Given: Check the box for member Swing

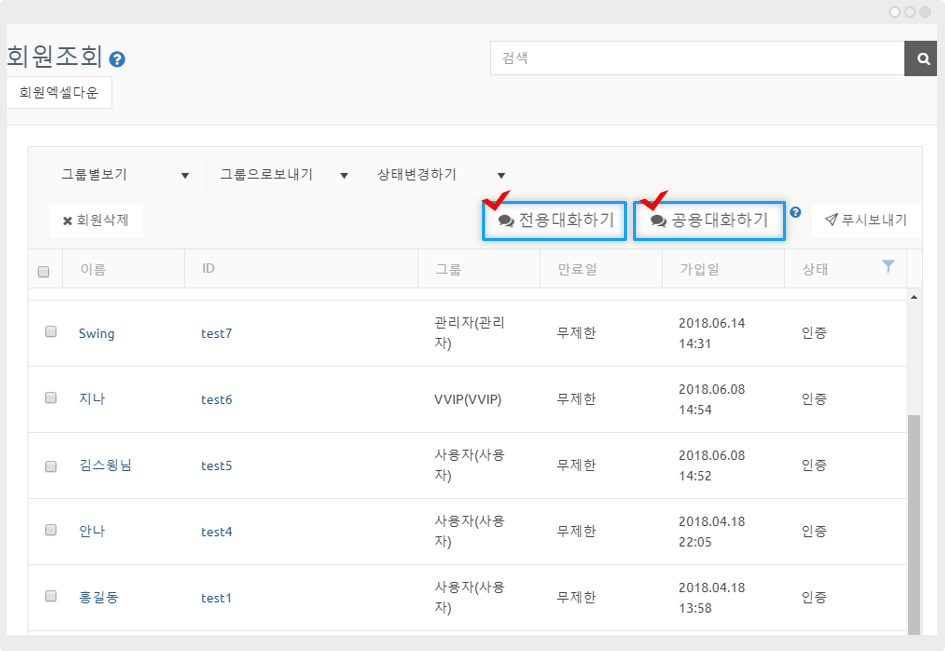Looking at the screenshot, I should 51,332.
